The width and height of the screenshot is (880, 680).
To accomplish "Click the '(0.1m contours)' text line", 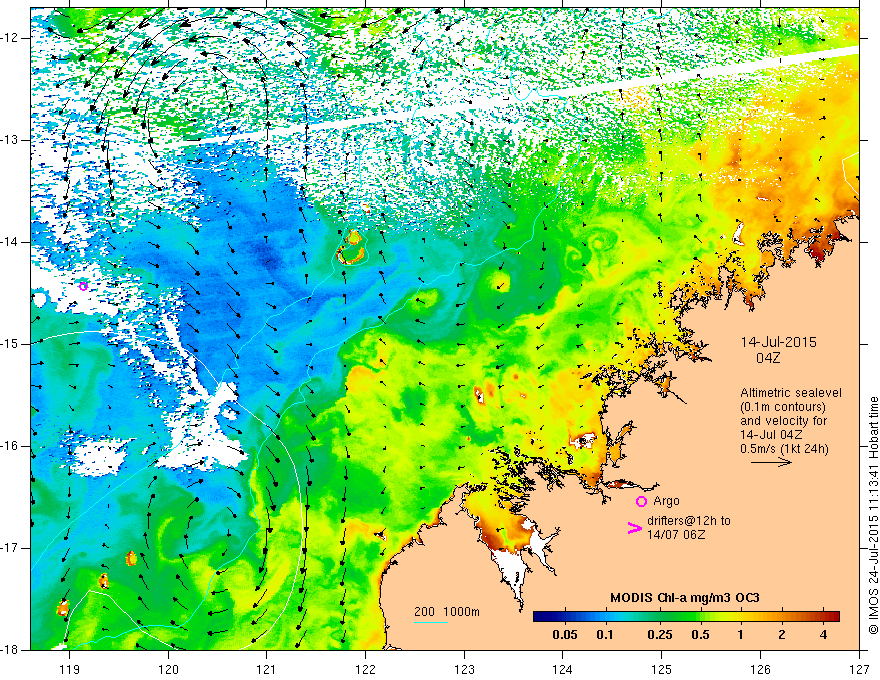I will (782, 407).
